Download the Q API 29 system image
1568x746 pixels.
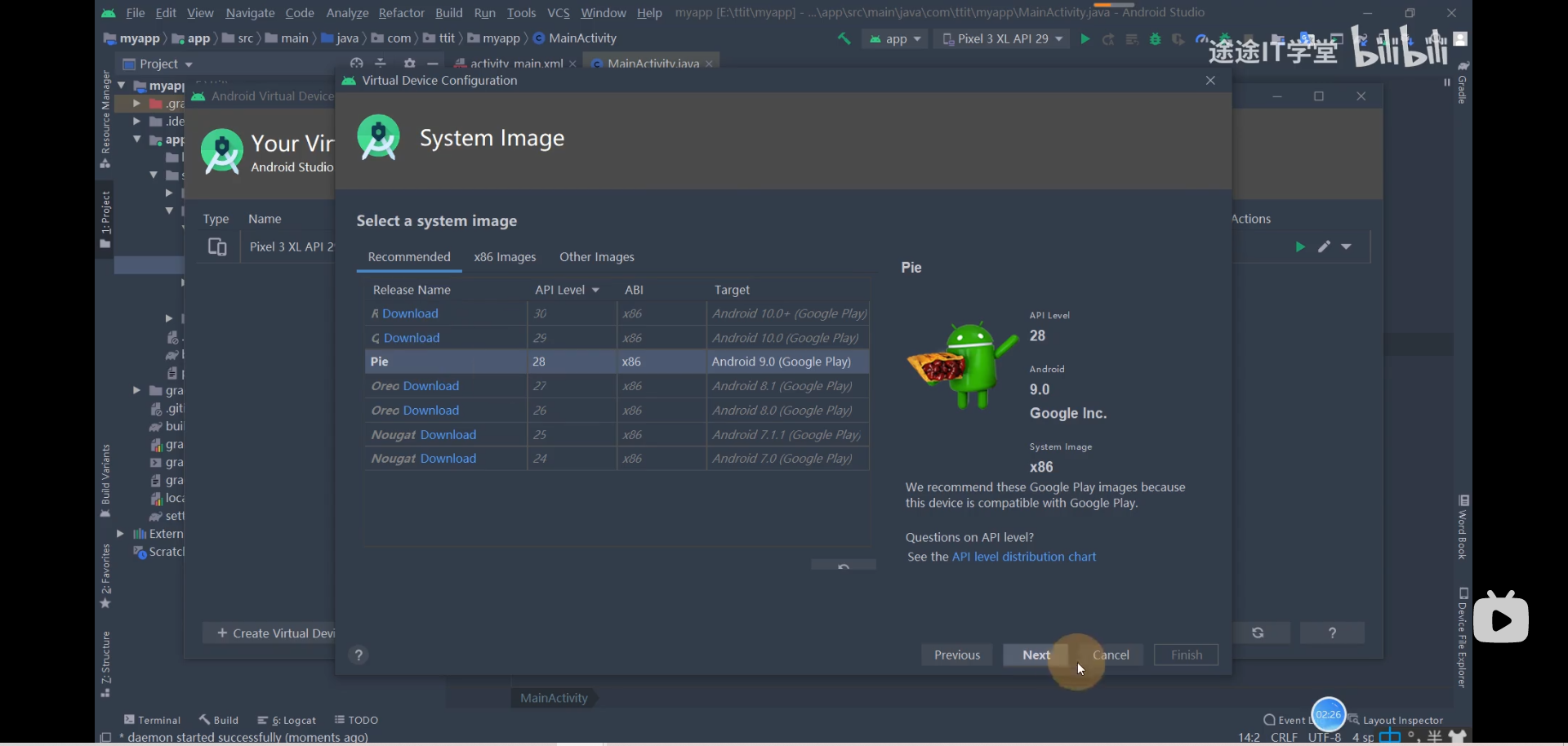coord(412,338)
